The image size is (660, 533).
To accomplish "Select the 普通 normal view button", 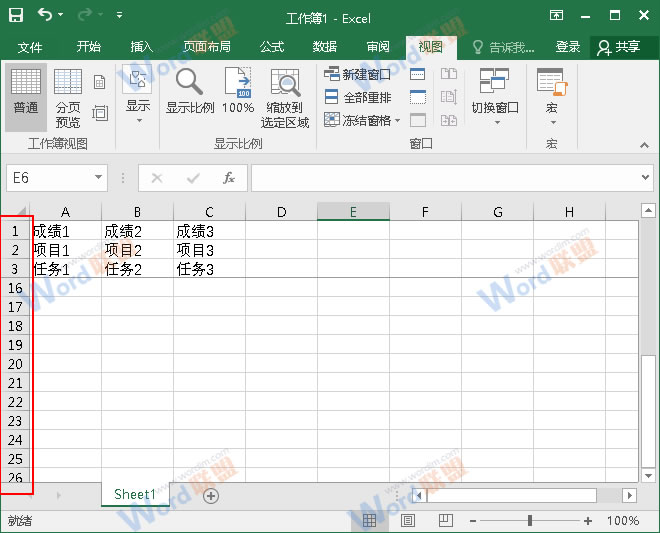I will pos(26,97).
